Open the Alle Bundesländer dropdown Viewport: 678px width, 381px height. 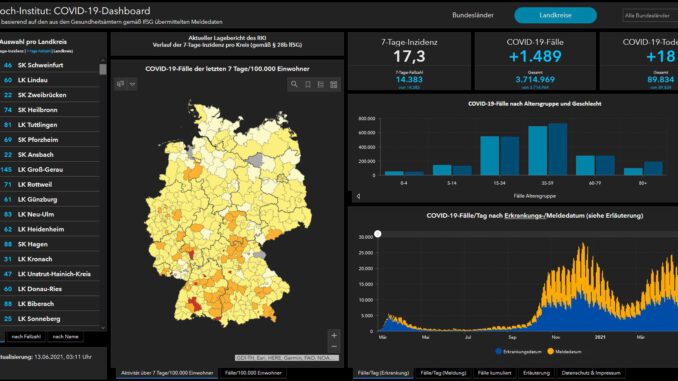[x=650, y=15]
